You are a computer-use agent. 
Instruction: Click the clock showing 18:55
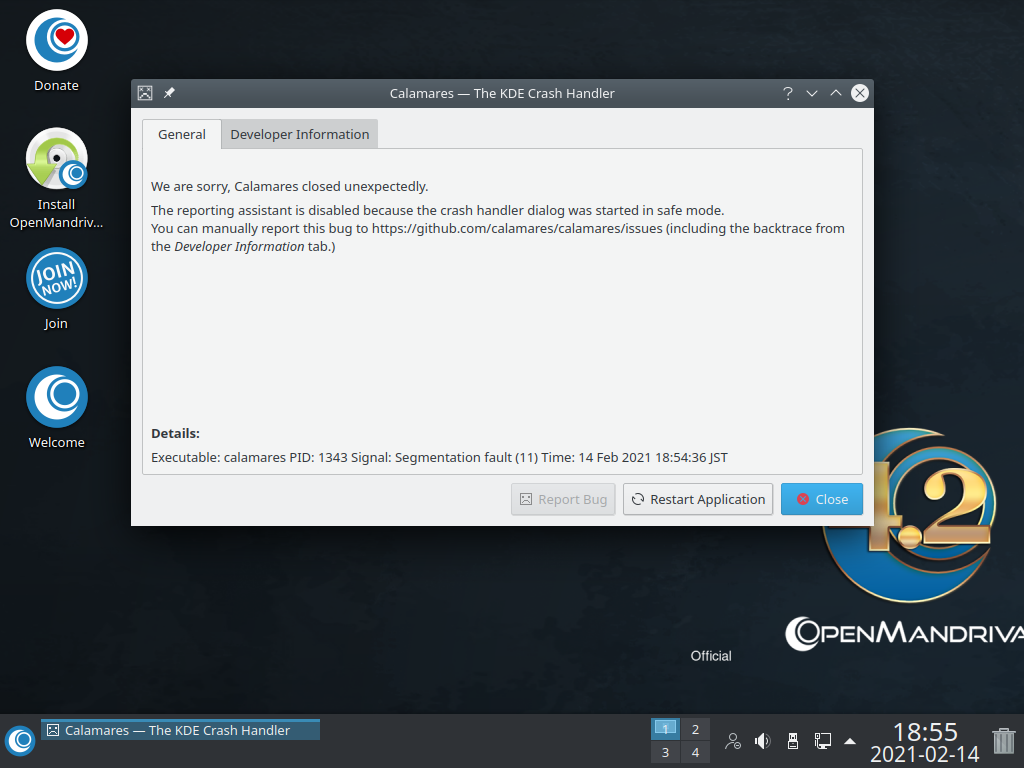coord(925,731)
